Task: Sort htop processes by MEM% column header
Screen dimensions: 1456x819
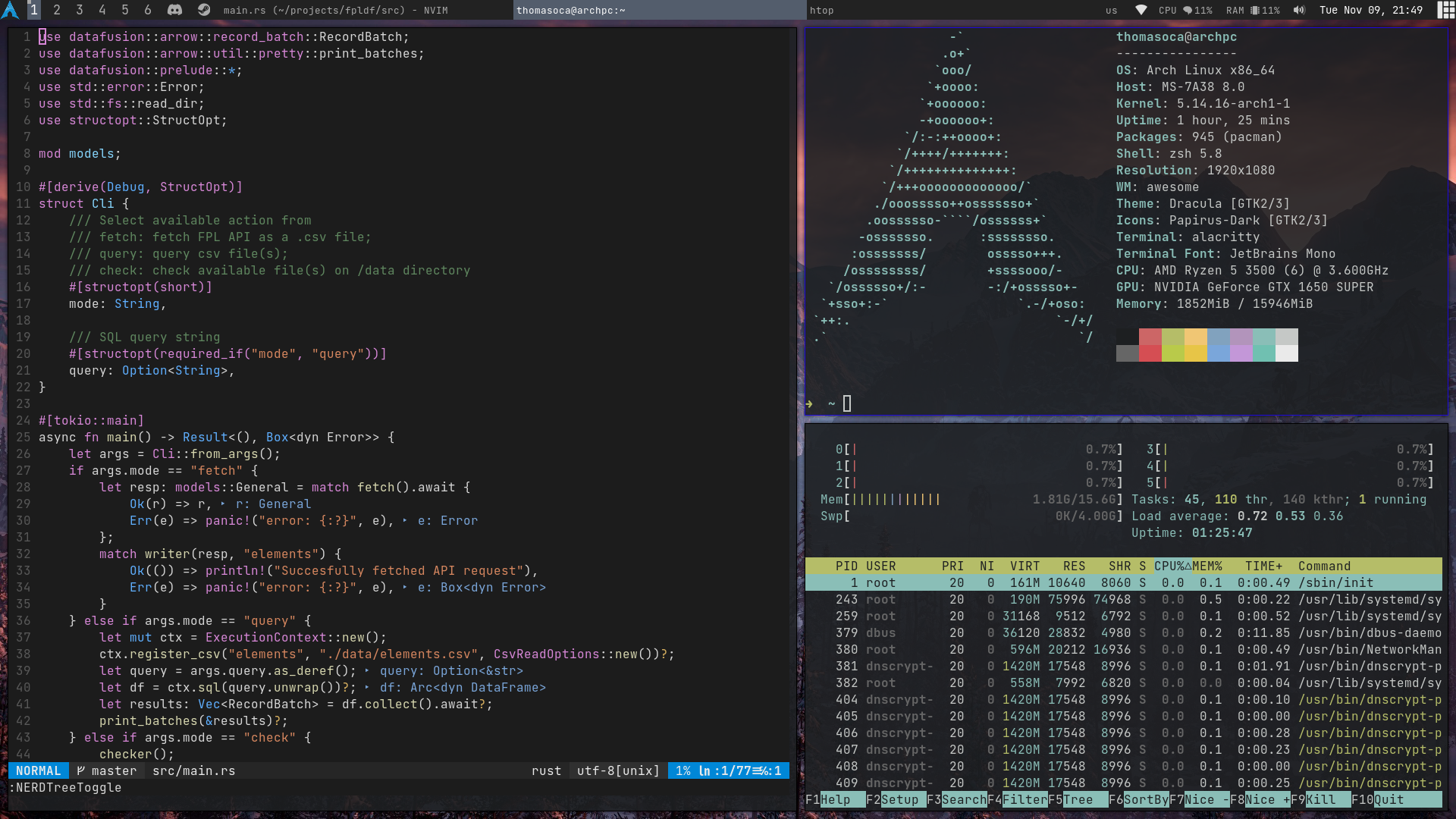Action: click(x=1207, y=566)
